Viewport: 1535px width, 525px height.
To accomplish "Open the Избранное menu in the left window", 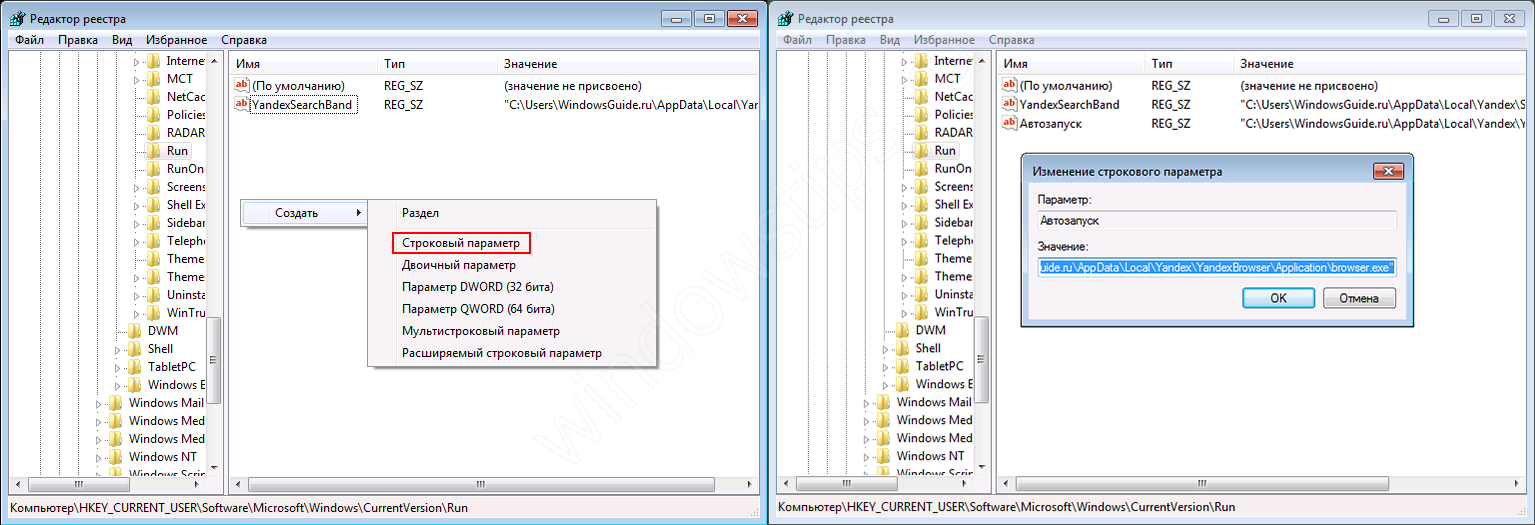I will (176, 40).
